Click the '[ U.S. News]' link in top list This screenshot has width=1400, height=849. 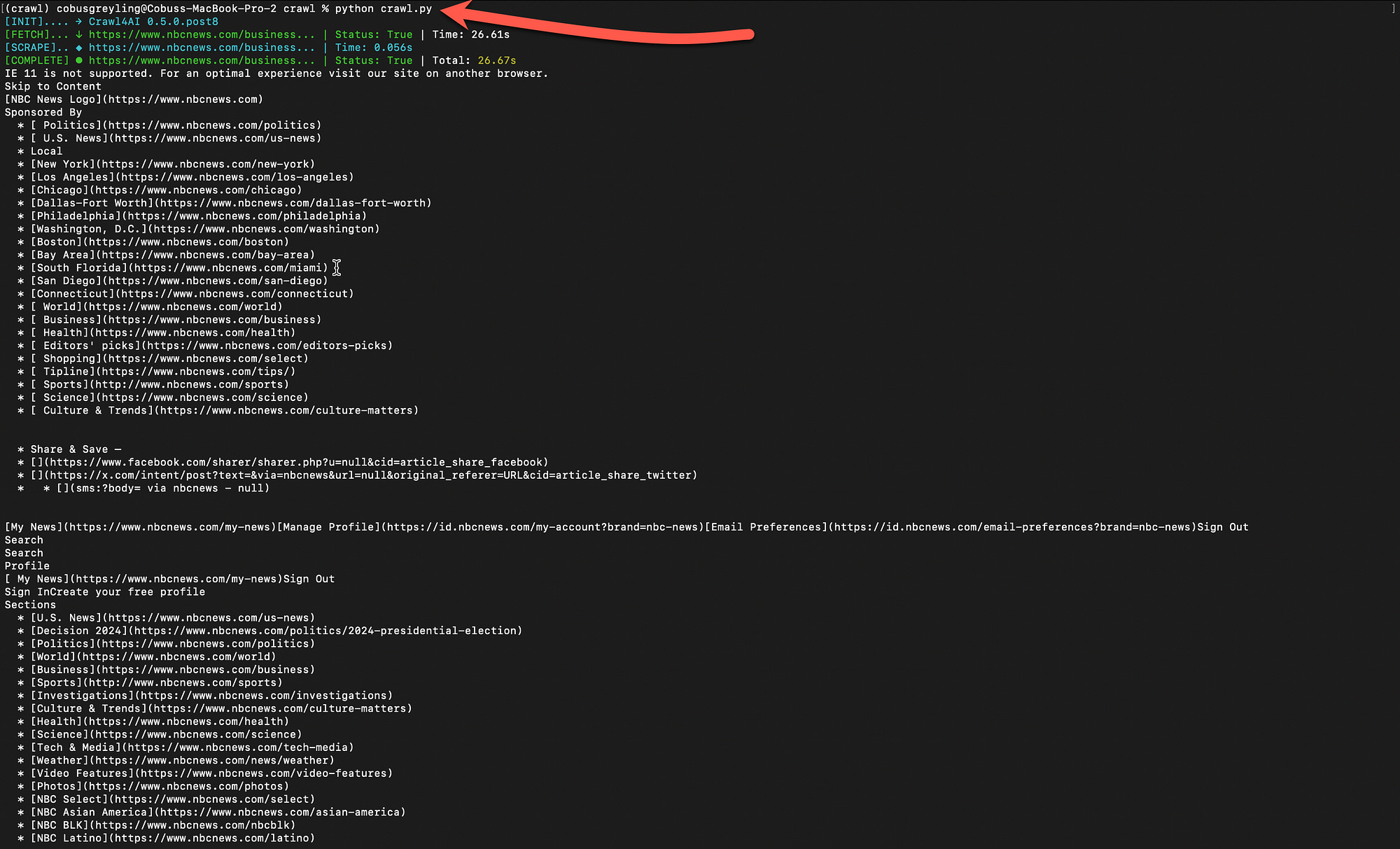176,138
